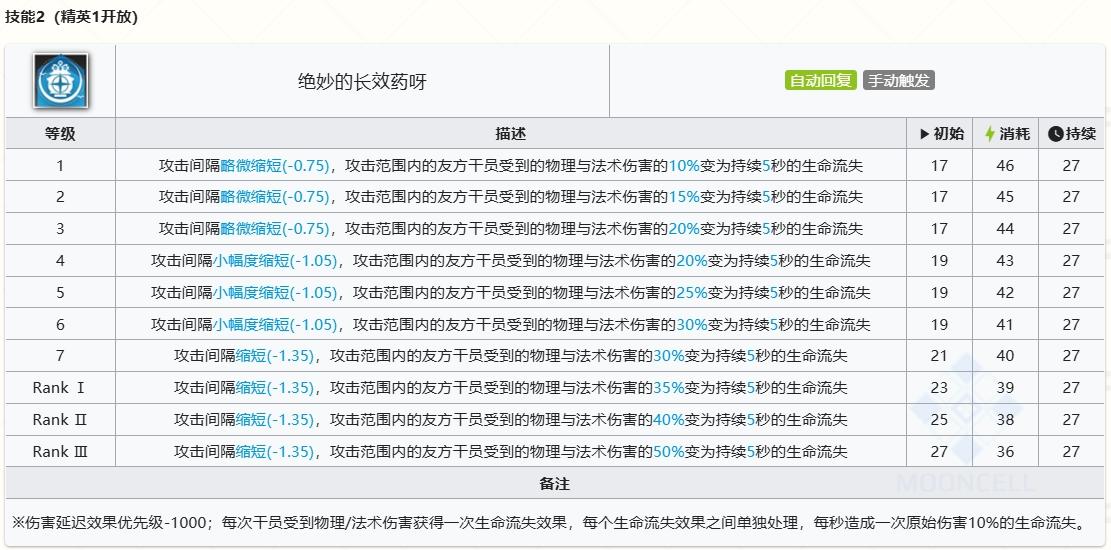Click initial value 17 in level 2 row
This screenshot has height=550, width=1111.
939,197
